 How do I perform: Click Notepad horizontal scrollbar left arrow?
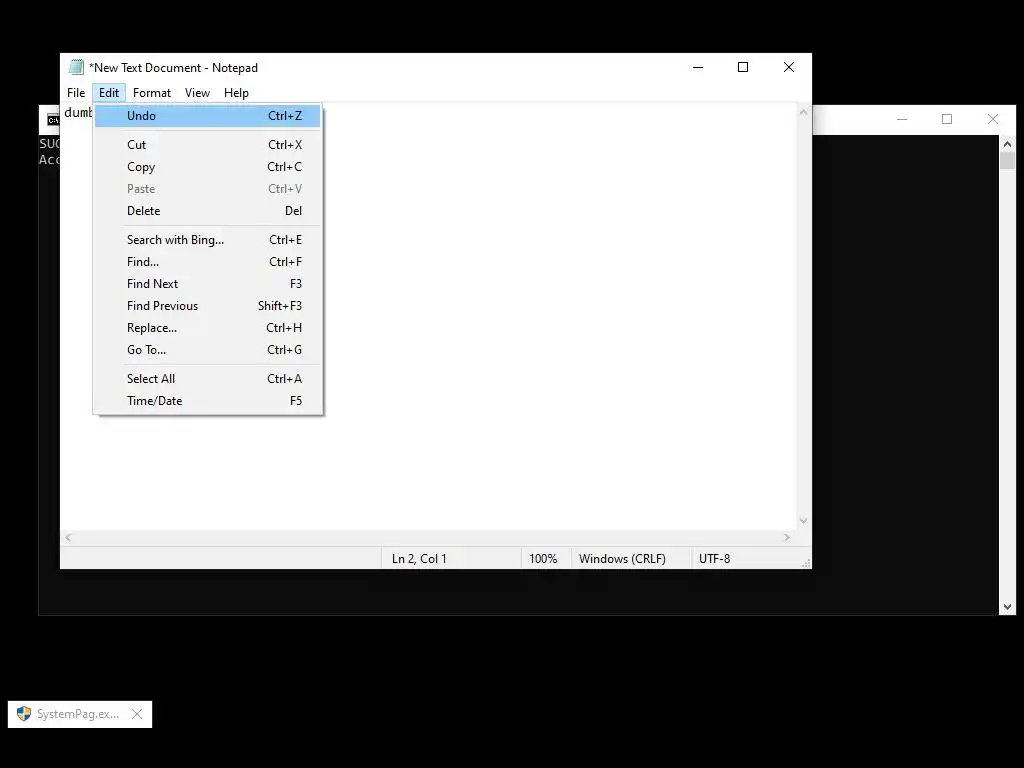(x=69, y=537)
